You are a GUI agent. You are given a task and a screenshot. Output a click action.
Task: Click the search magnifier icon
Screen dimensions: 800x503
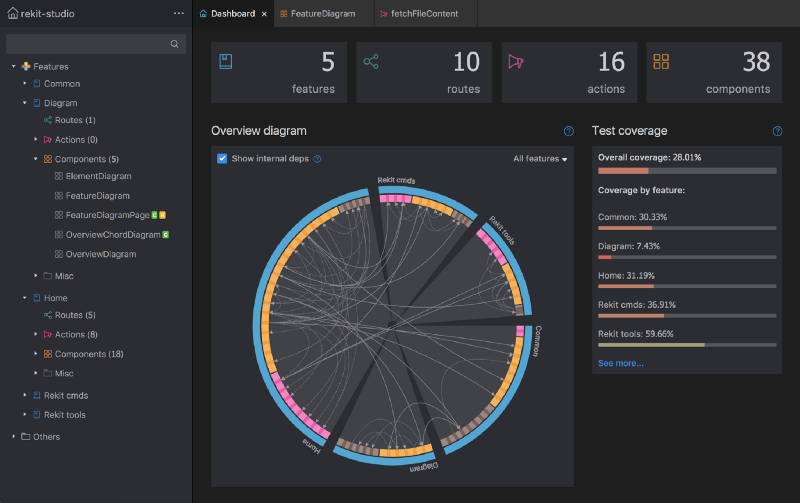tap(174, 44)
